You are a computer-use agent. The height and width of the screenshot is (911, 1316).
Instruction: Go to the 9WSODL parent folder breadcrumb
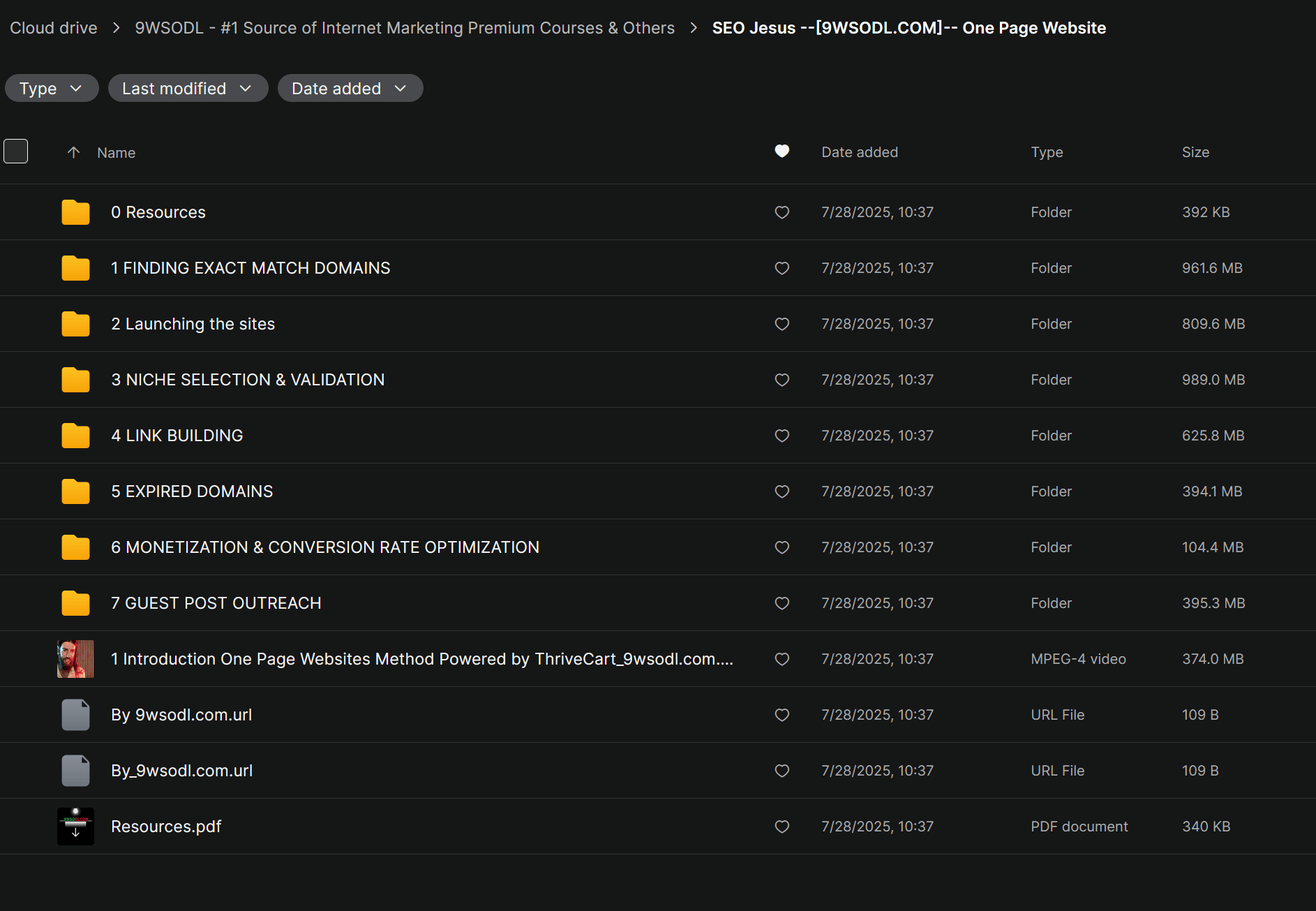coord(405,28)
